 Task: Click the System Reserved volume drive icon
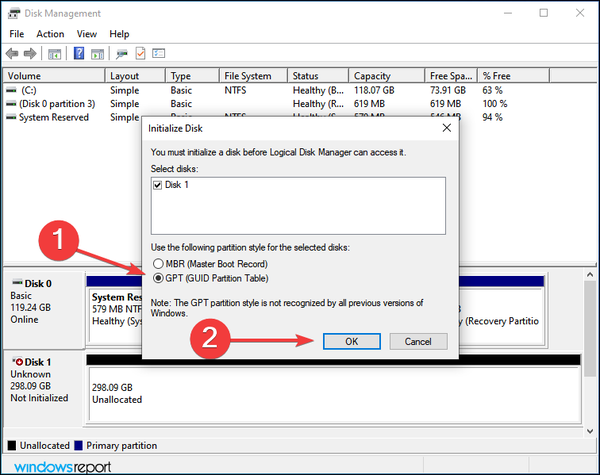tap(11, 117)
